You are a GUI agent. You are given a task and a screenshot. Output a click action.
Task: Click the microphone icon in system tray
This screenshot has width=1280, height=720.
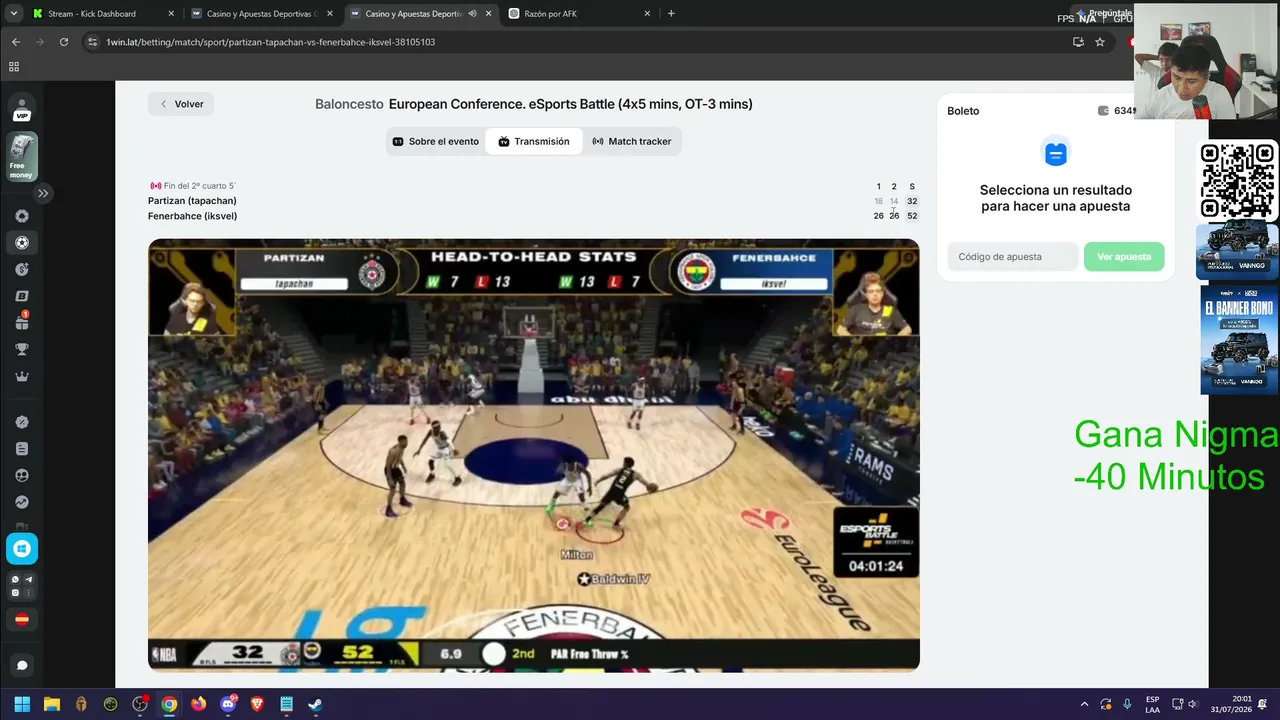pyautogui.click(x=1127, y=704)
